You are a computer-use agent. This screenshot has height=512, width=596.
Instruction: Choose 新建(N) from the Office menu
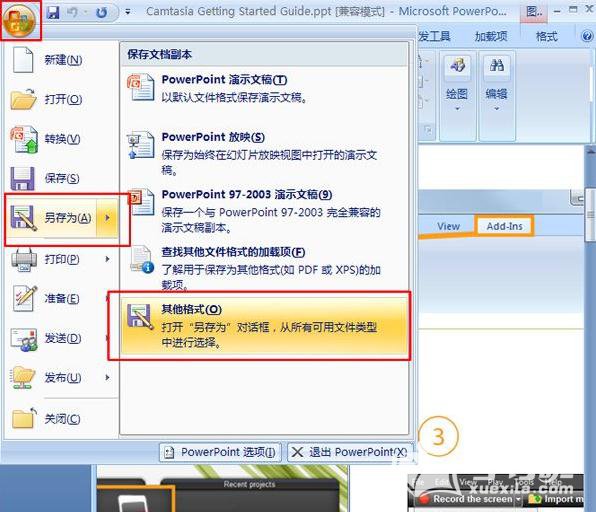[61, 60]
